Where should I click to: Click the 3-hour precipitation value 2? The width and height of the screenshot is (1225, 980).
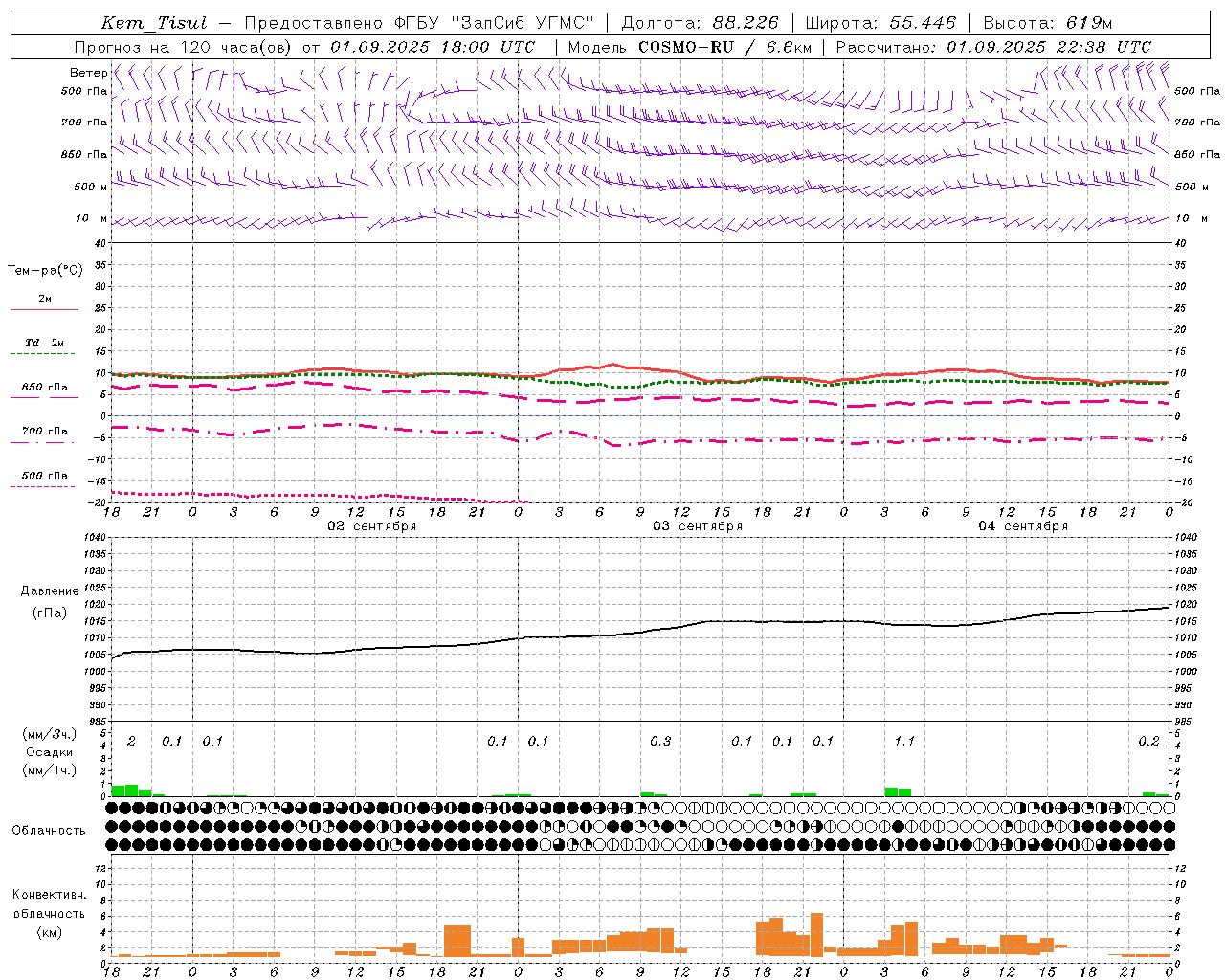pyautogui.click(x=131, y=742)
